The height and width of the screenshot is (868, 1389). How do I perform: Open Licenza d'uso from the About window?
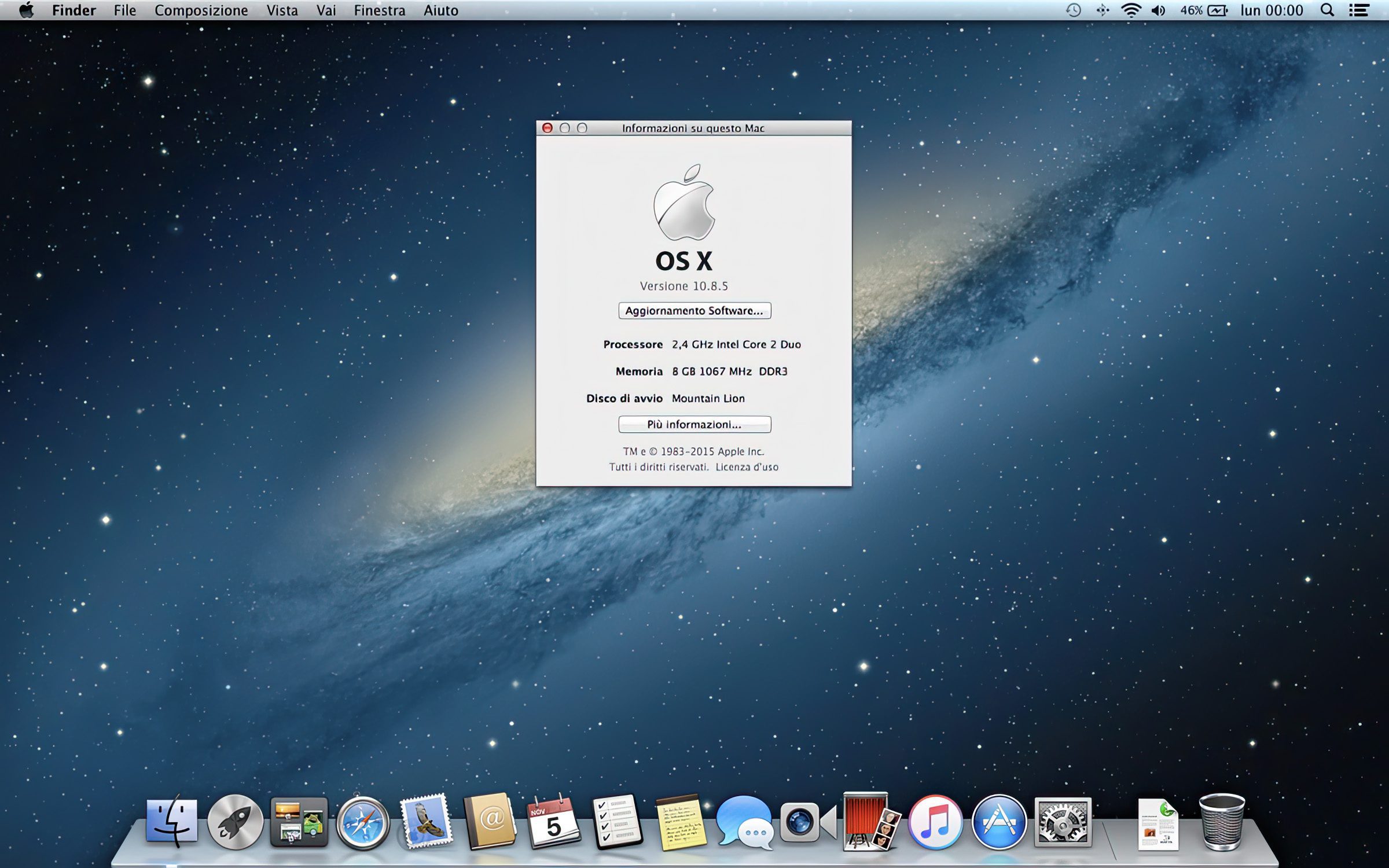[747, 466]
